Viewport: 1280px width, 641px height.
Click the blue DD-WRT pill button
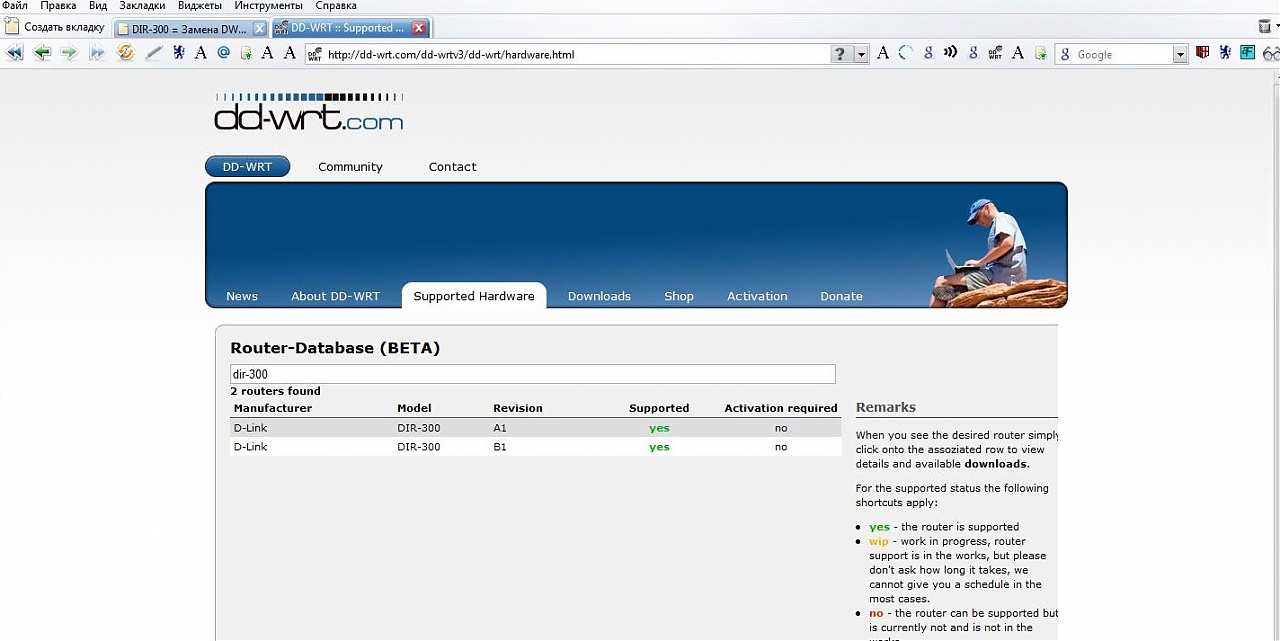247,167
